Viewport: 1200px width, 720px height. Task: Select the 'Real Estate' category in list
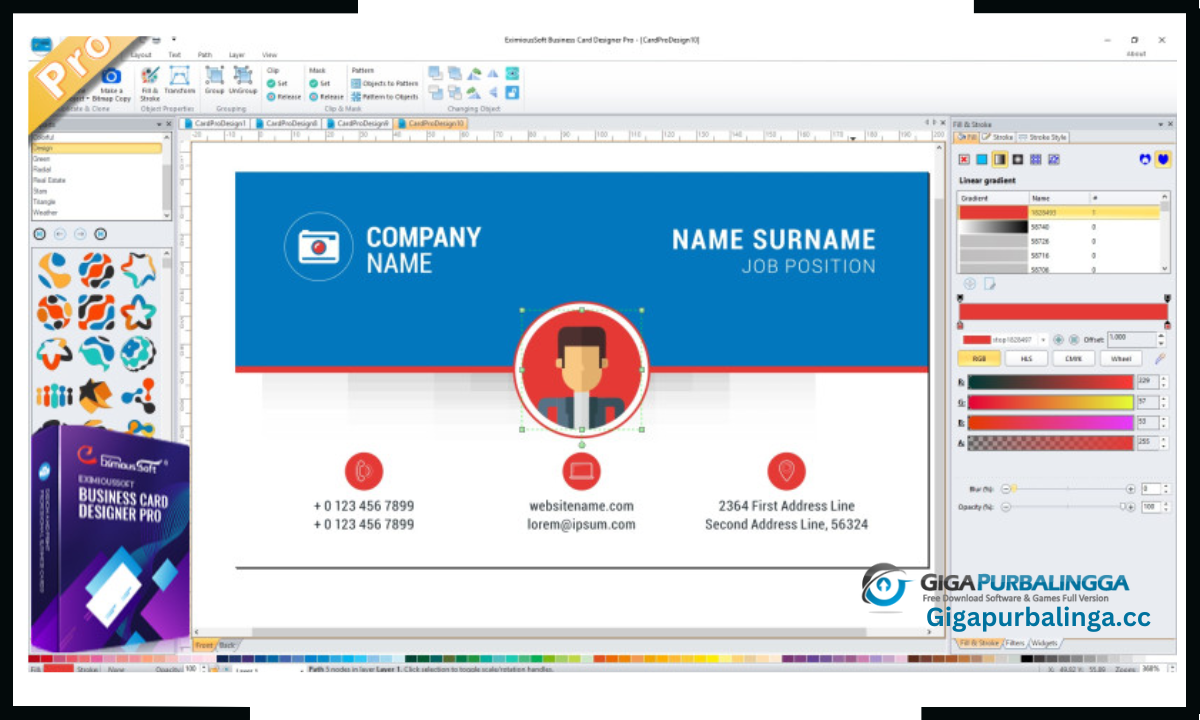50,180
